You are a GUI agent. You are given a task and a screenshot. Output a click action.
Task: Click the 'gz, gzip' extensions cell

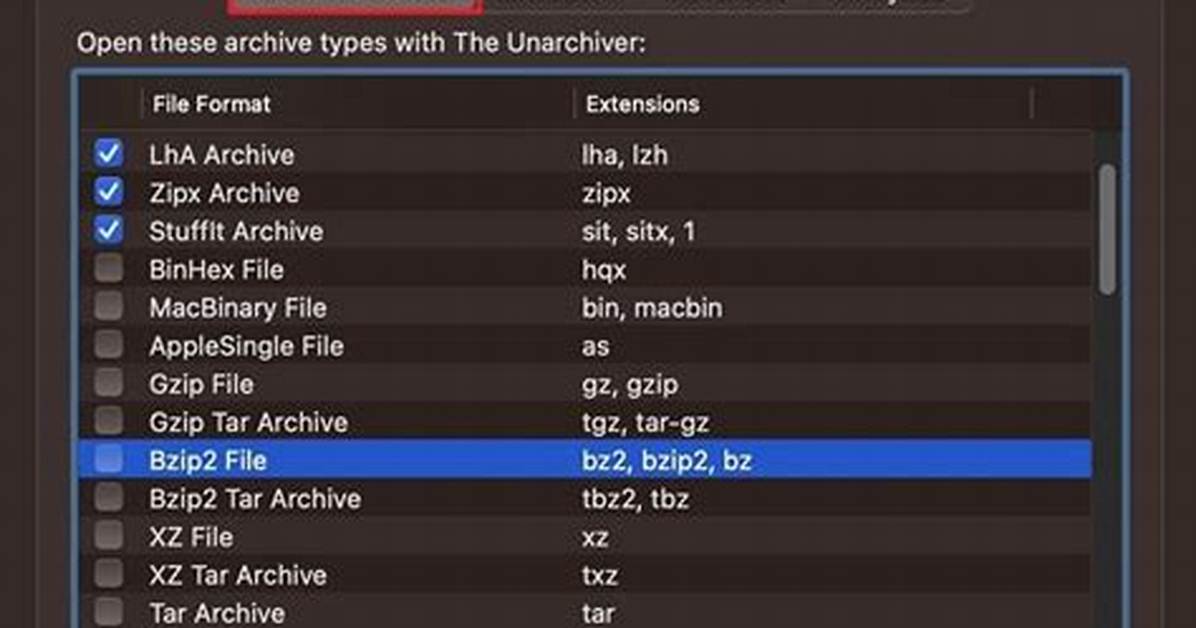tap(630, 384)
